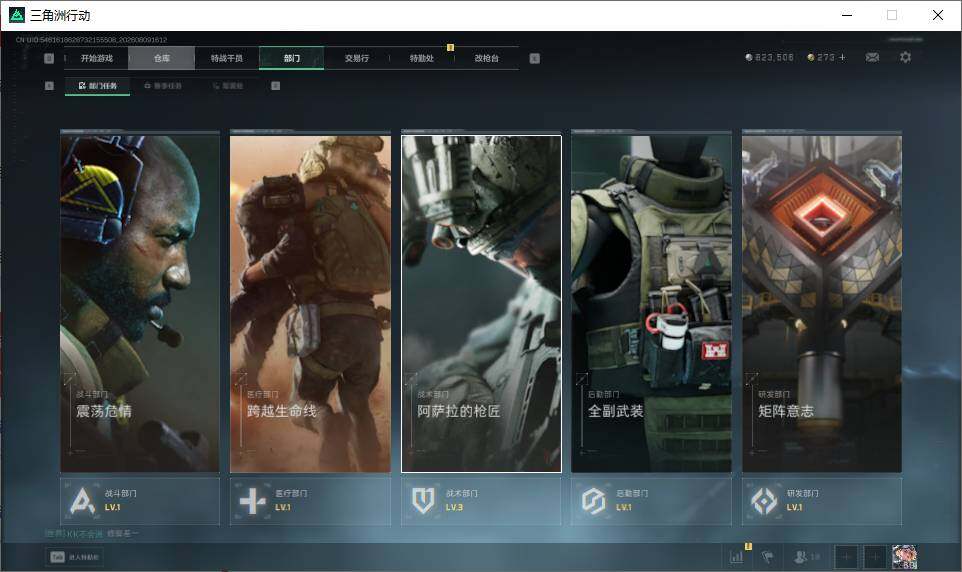Select the 部门任务 sub-tab
Image resolution: width=962 pixels, height=572 pixels.
pyautogui.click(x=98, y=86)
